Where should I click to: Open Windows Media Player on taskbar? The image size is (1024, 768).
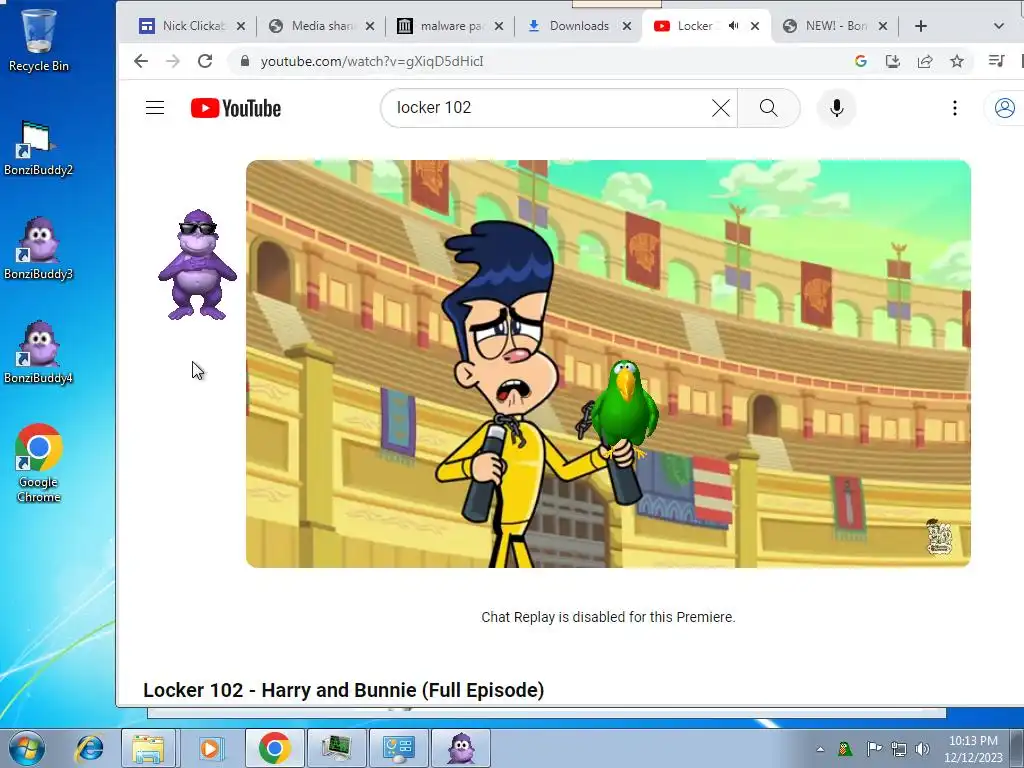point(210,748)
